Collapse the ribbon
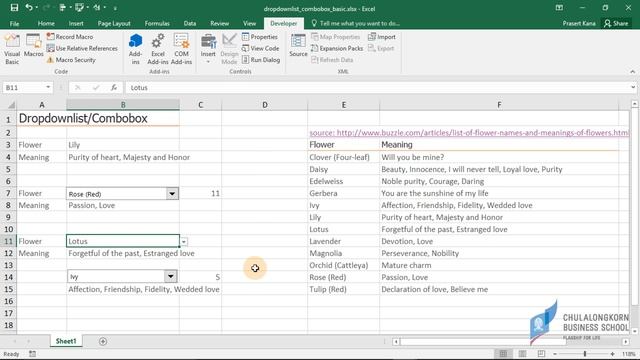 point(632,71)
